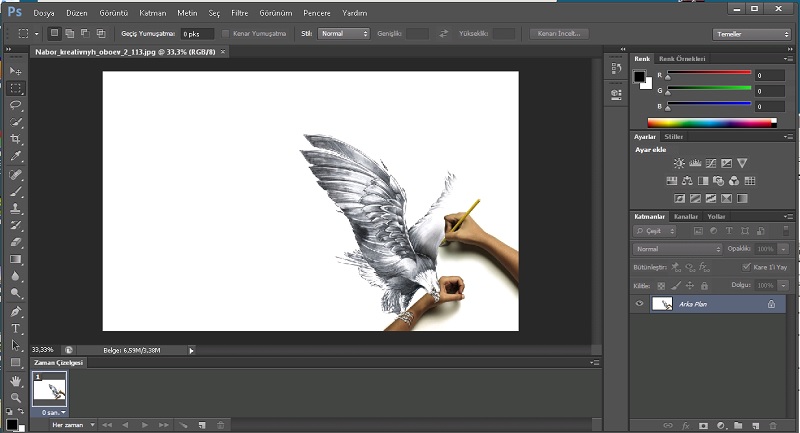Screen dimensions: 800x433
Task: Hide the Arka Plan layer
Action: click(x=640, y=303)
